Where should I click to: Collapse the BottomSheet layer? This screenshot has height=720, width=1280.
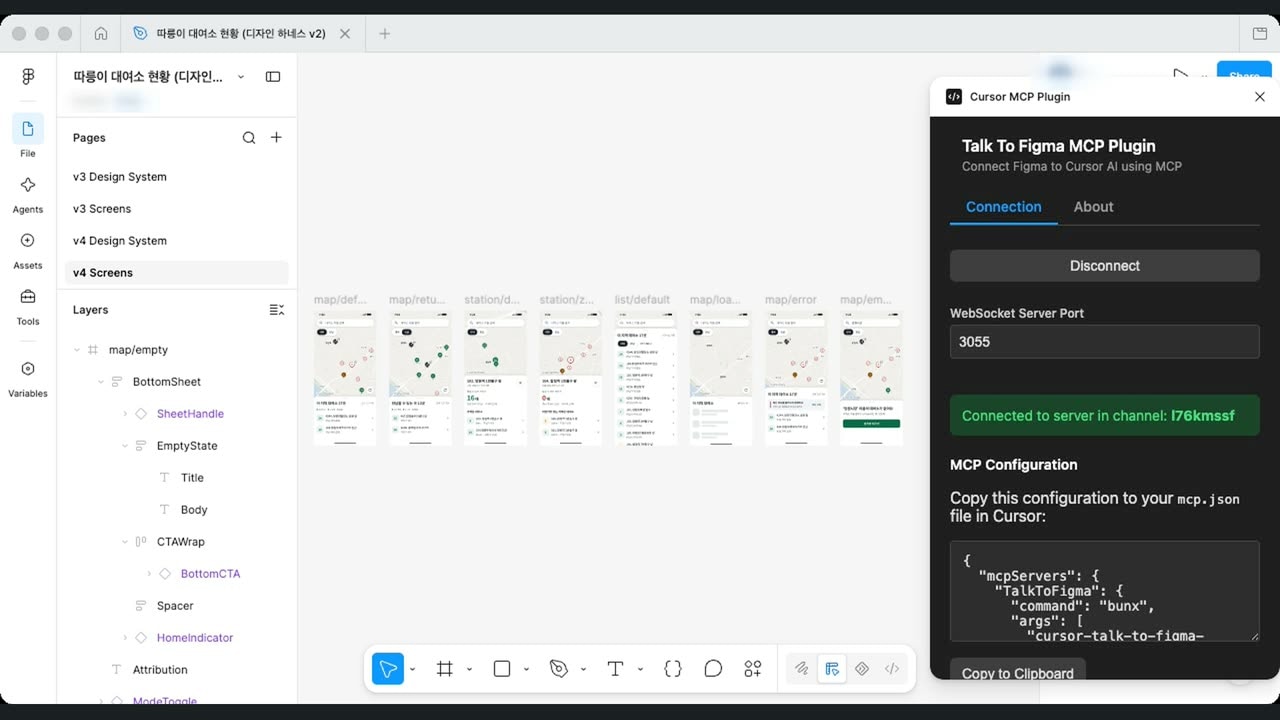[101, 382]
